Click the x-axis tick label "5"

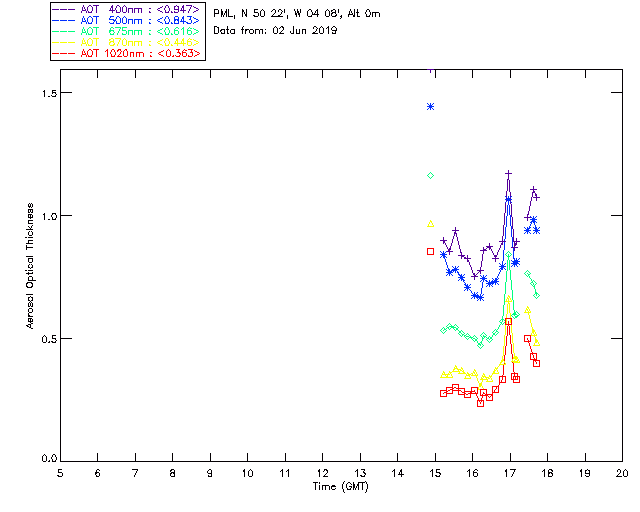click(x=60, y=474)
